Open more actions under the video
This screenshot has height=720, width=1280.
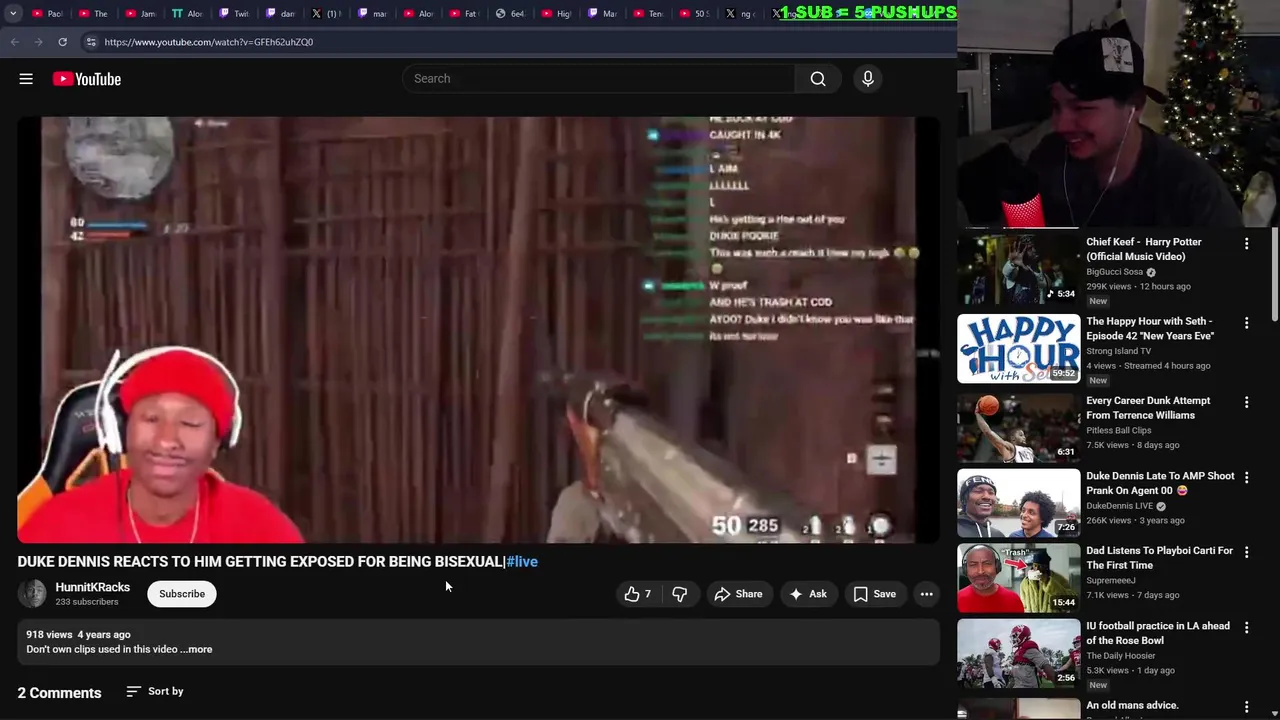tap(927, 594)
